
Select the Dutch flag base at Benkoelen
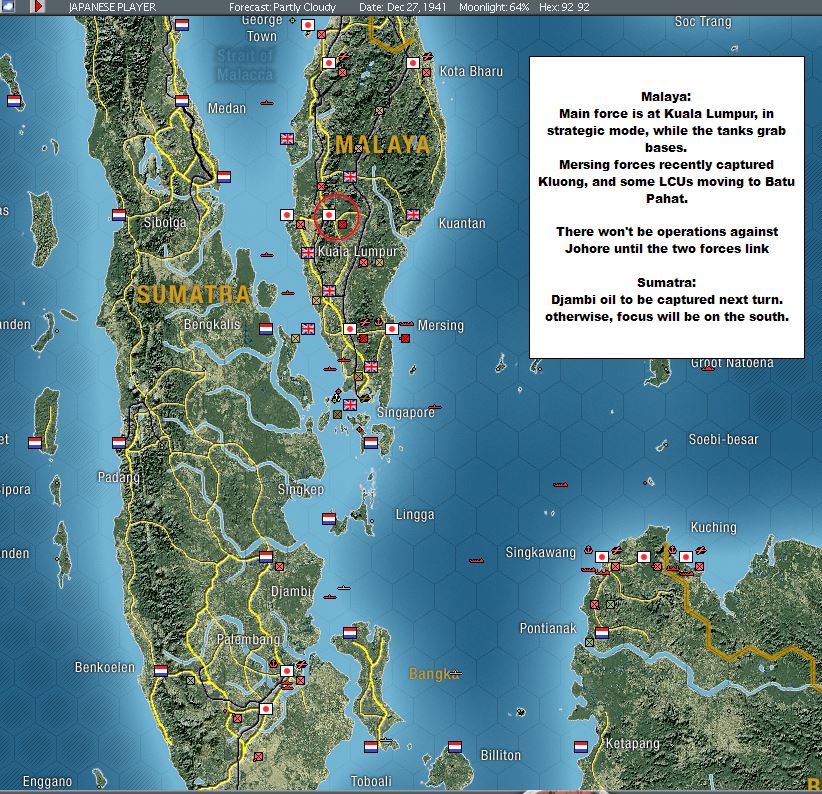click(161, 671)
